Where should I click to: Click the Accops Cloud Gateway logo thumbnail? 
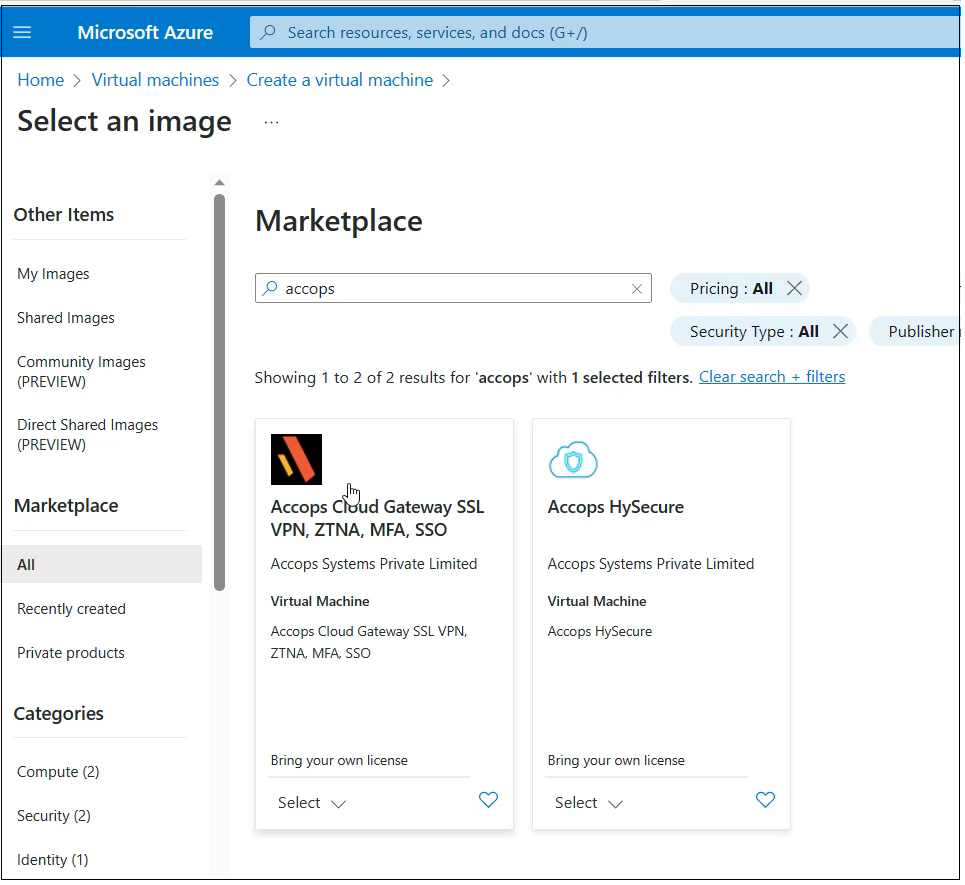coord(297,461)
